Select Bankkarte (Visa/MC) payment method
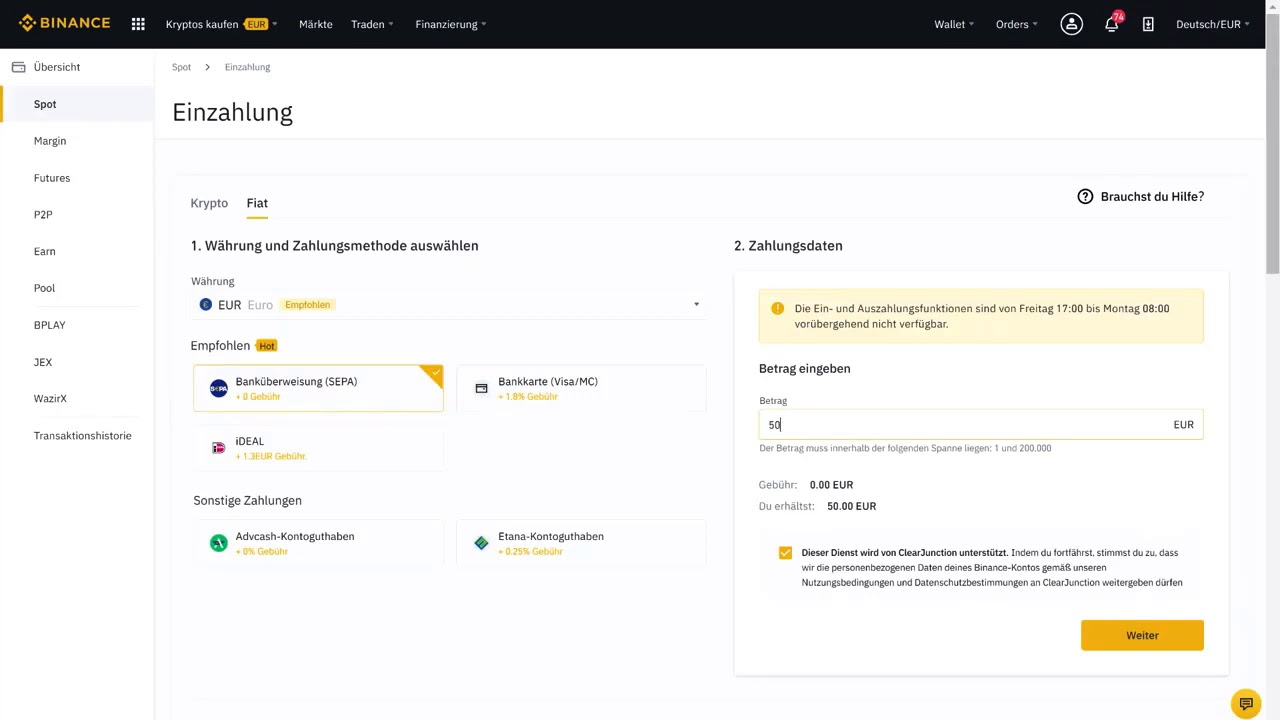Screen dimensions: 1280x720 coord(581,388)
